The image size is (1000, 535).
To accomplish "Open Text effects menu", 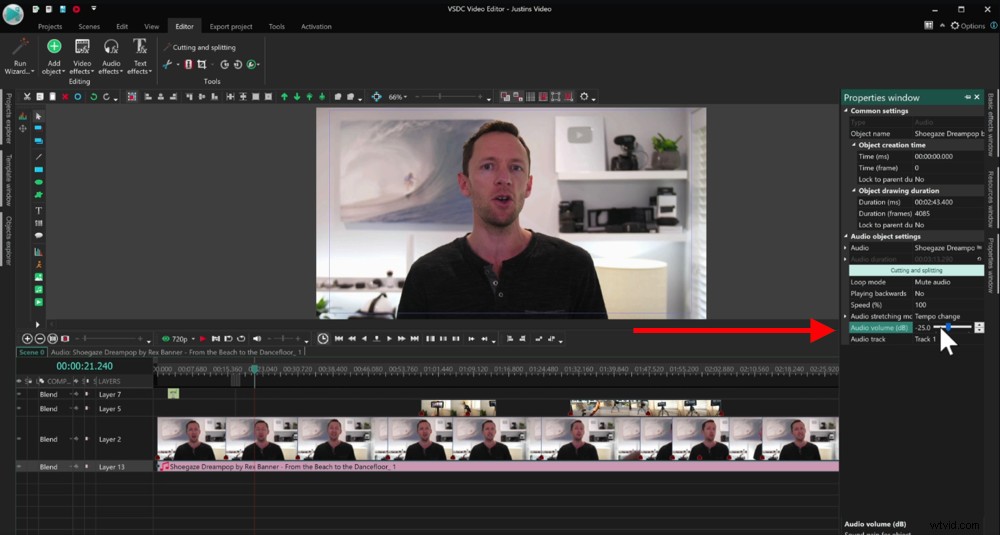I will 140,56.
